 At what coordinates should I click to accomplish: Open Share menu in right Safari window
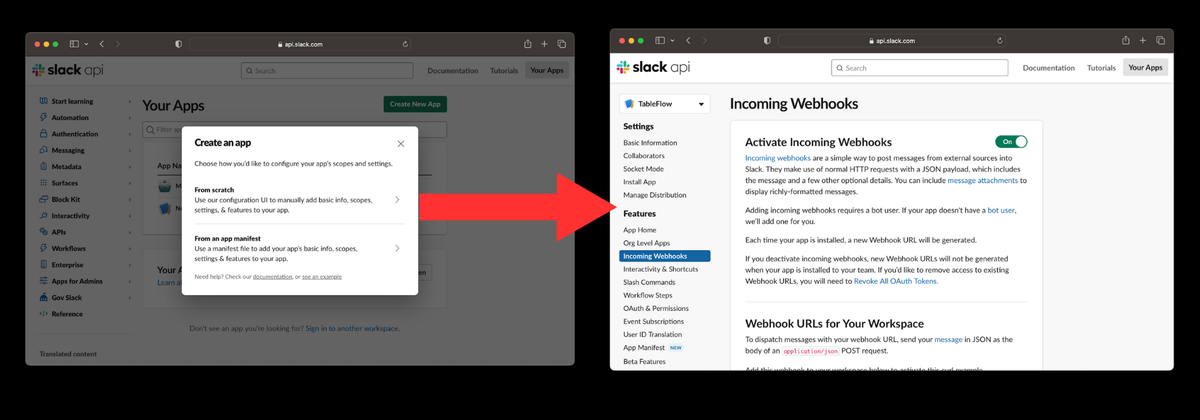tap(1126, 39)
